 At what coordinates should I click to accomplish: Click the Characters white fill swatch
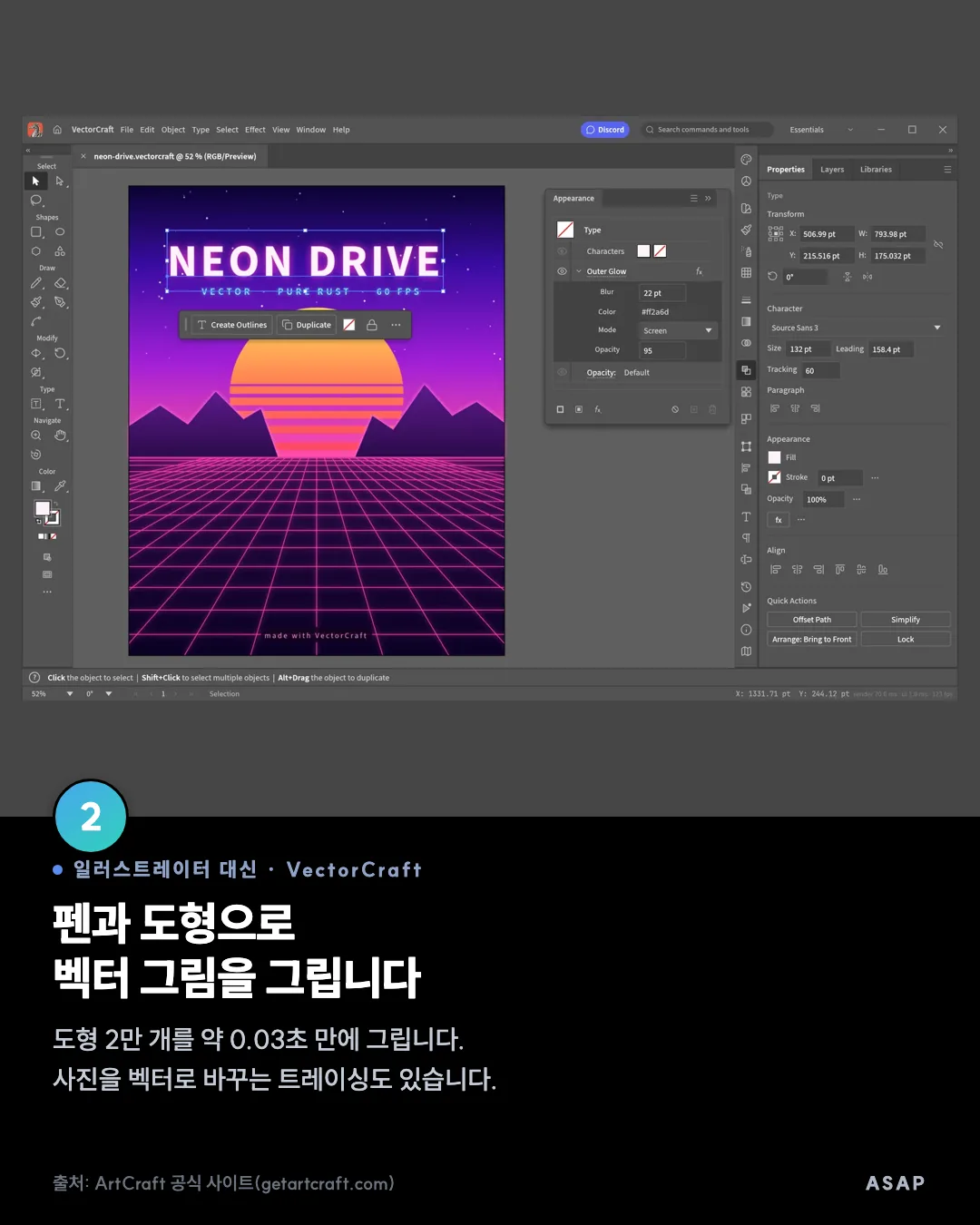(x=644, y=251)
